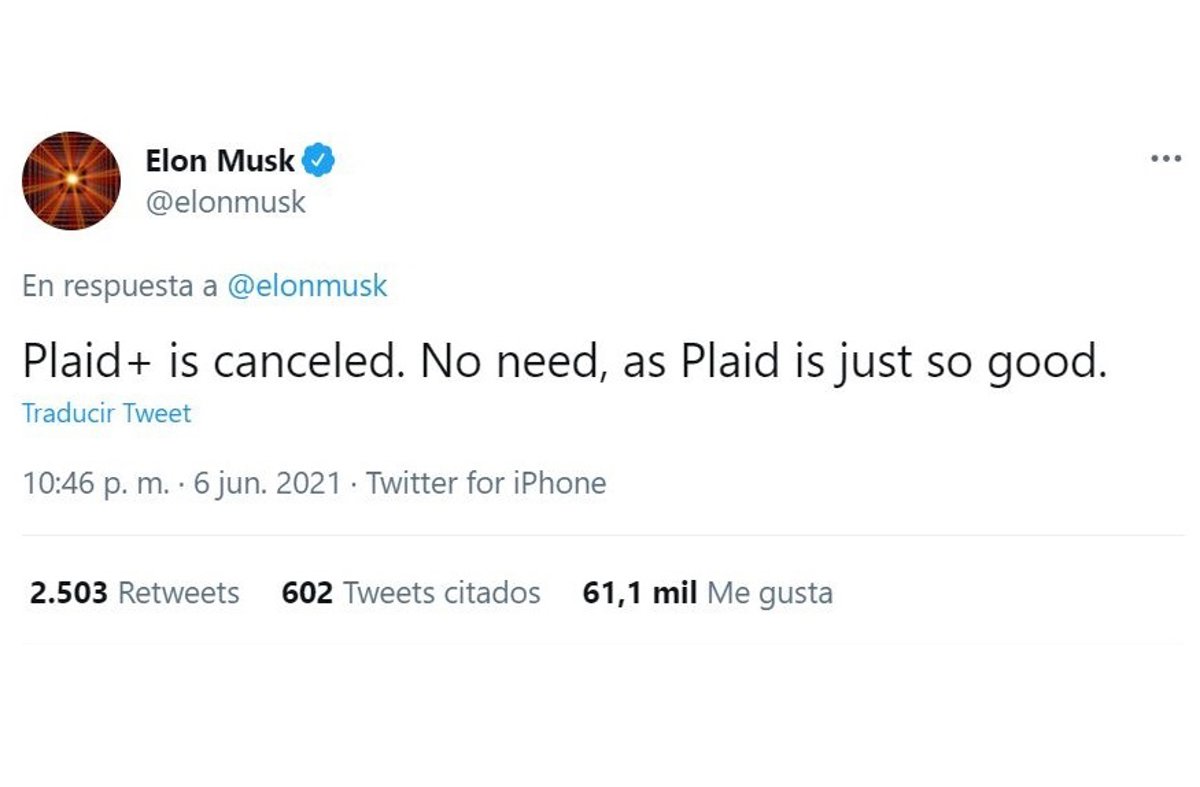View the Retweets list
Screen dimensions: 1200x787
tap(179, 593)
